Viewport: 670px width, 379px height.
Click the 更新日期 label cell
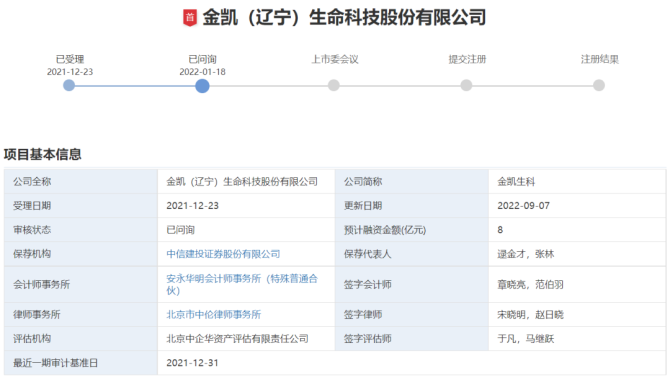point(412,206)
